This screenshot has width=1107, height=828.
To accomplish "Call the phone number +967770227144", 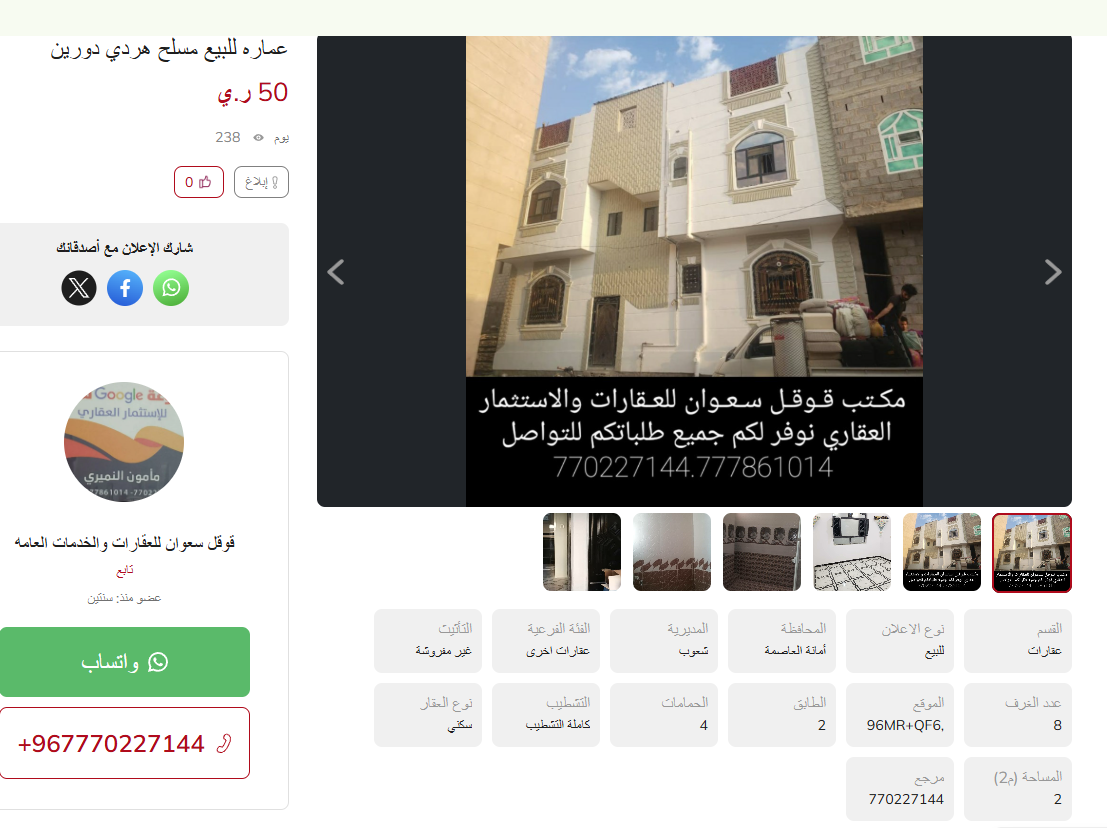I will click(x=125, y=743).
